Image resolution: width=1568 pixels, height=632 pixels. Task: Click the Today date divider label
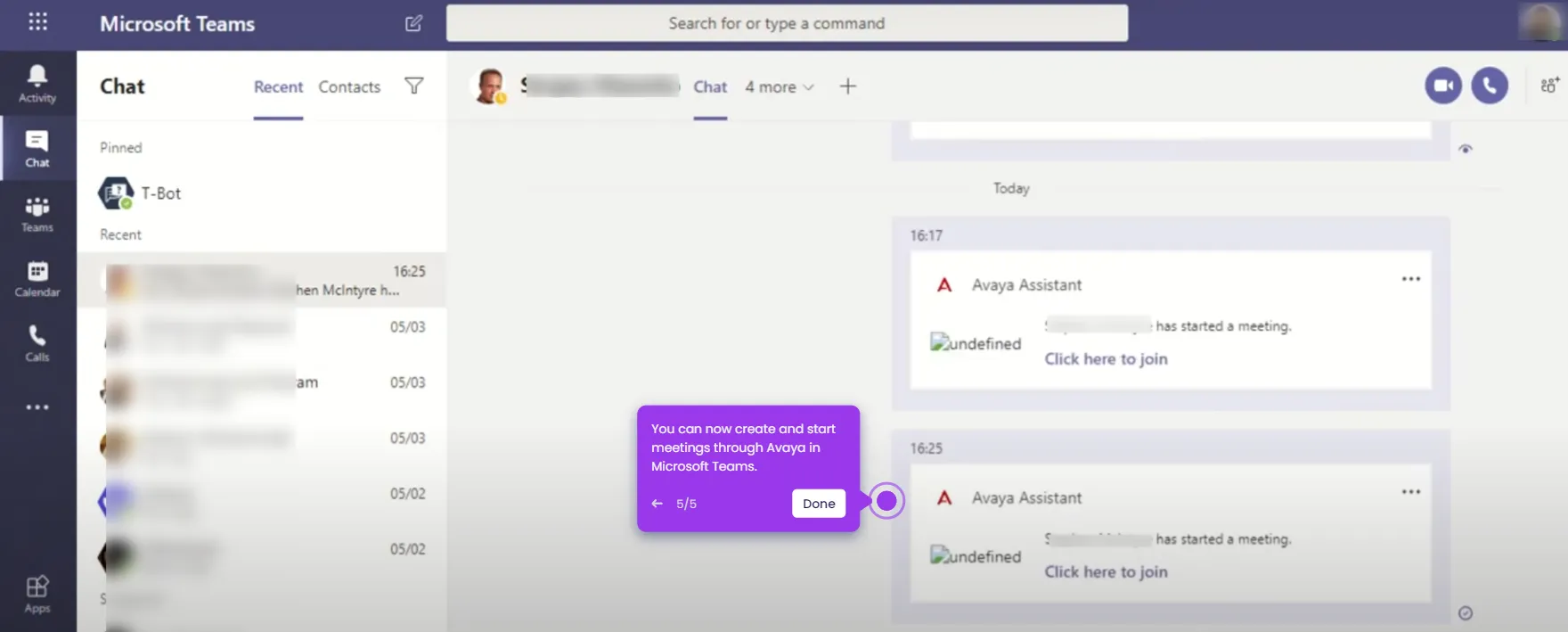point(1011,188)
